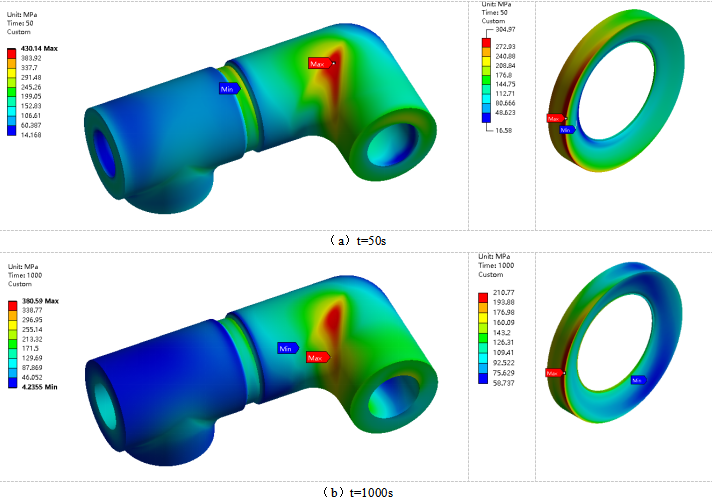Click the 380.59 Max legend value
Image resolution: width=712 pixels, height=501 pixels.
[x=39, y=300]
